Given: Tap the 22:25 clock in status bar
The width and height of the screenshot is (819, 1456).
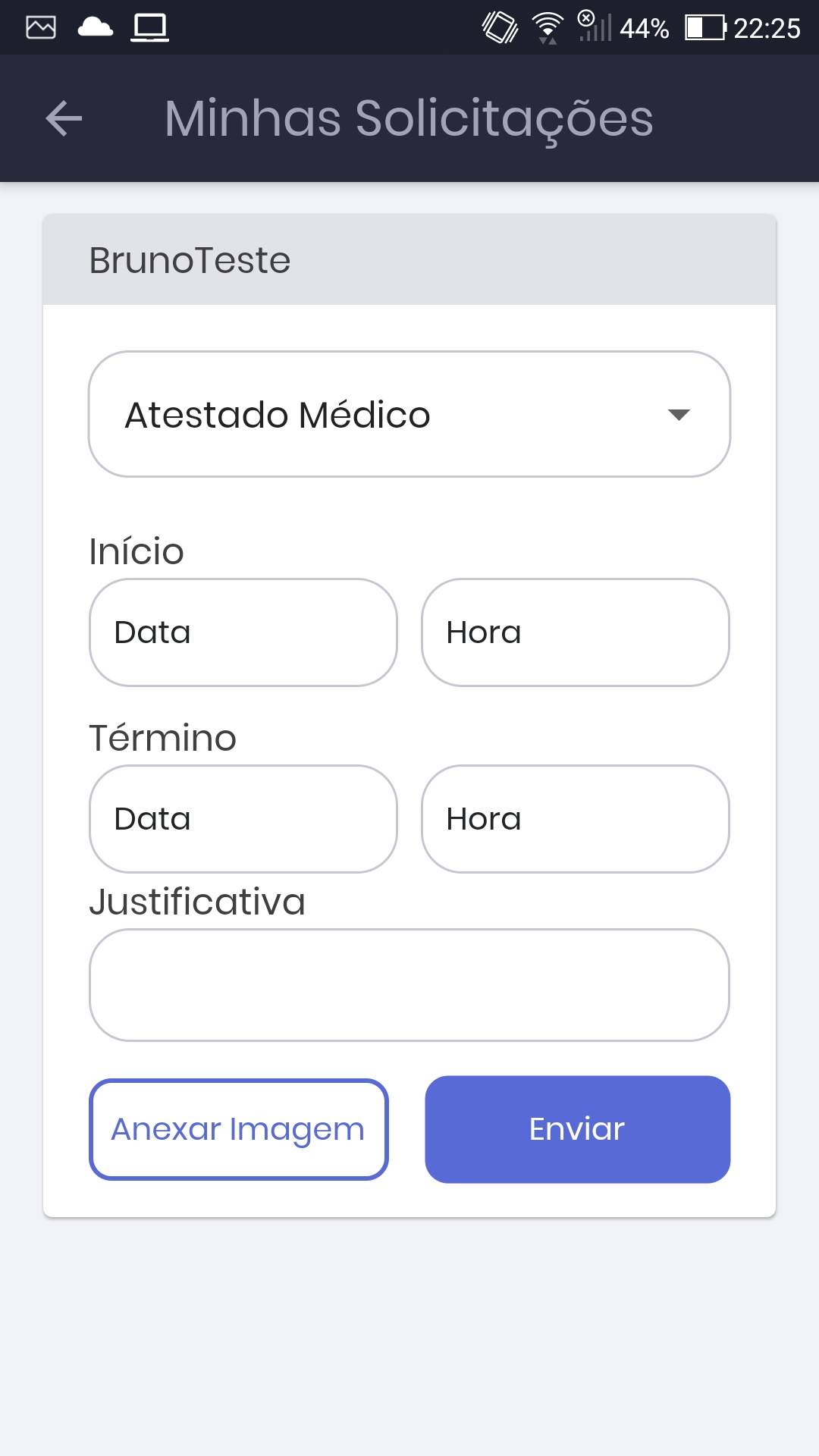Looking at the screenshot, I should tap(767, 28).
